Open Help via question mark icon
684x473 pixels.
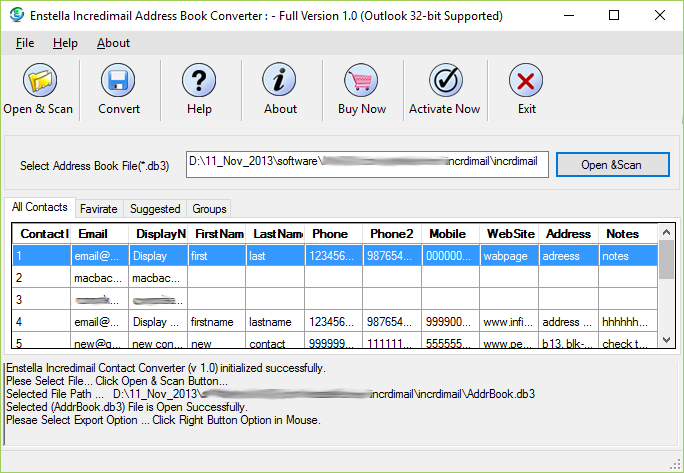point(199,81)
